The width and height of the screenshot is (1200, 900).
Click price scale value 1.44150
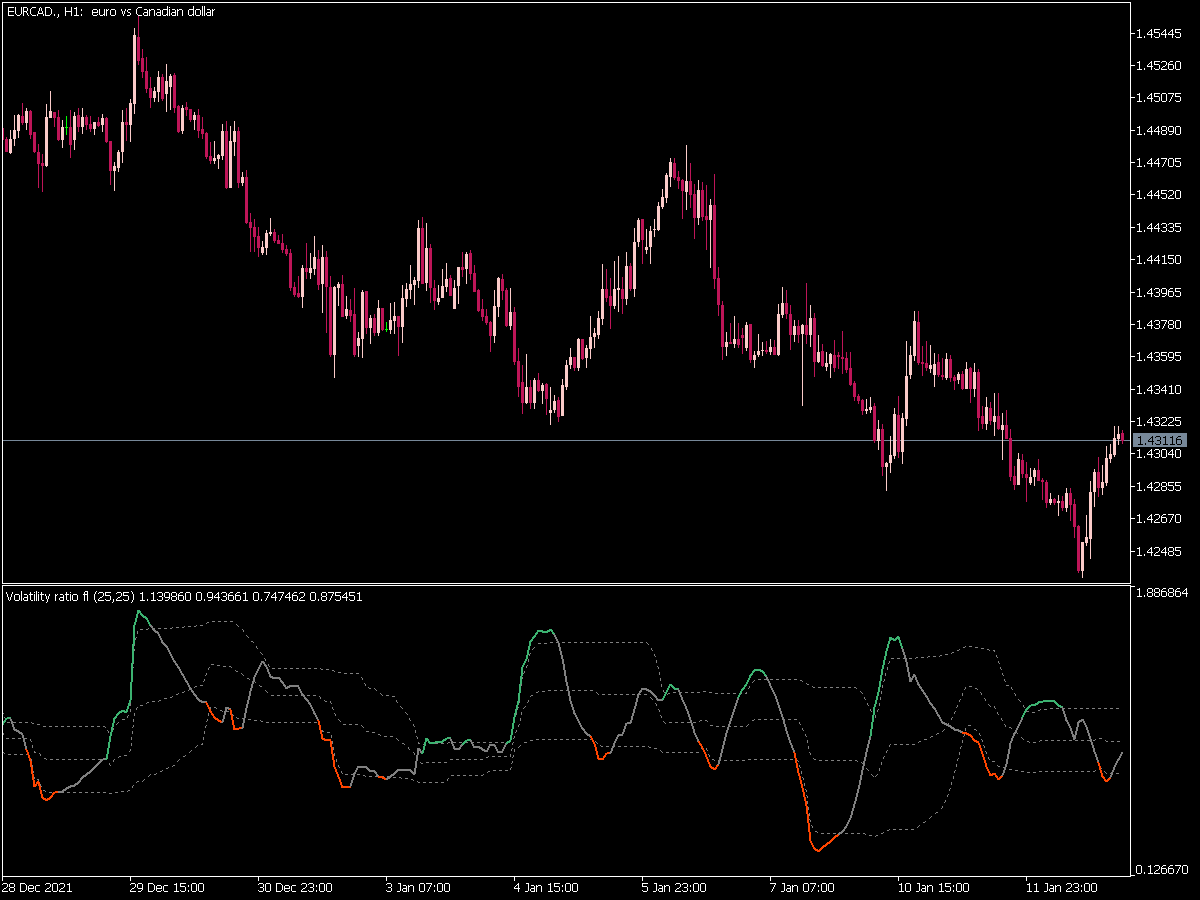pyautogui.click(x=1161, y=260)
